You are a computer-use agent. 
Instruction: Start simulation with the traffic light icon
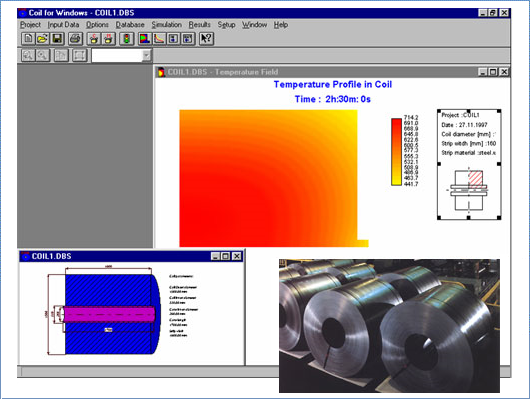(x=126, y=39)
